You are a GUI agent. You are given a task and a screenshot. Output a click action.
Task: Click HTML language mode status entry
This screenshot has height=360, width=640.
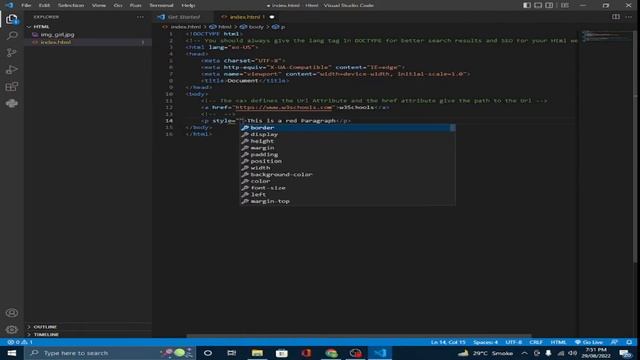tap(558, 342)
